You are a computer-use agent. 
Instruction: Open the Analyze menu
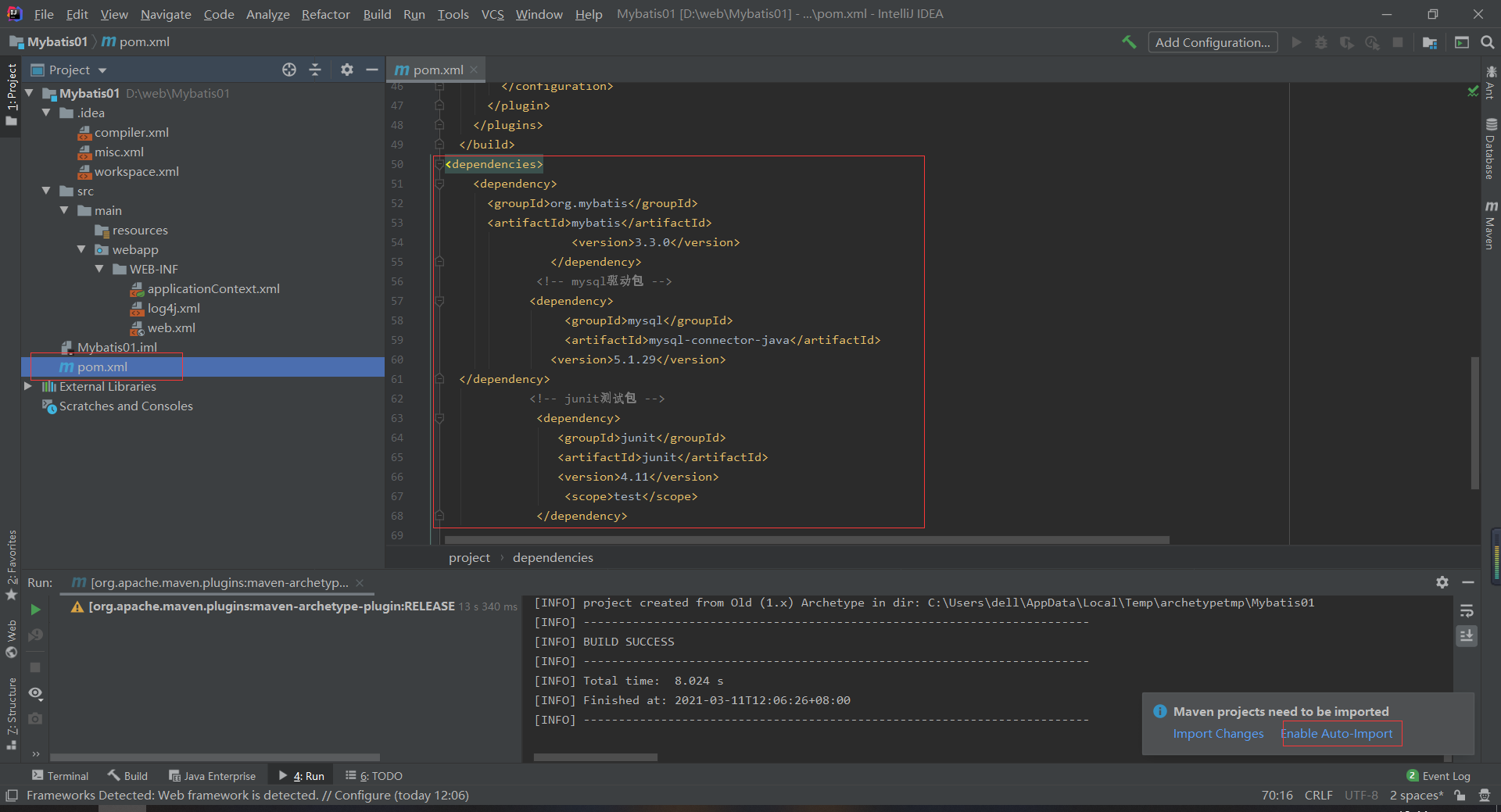point(267,14)
